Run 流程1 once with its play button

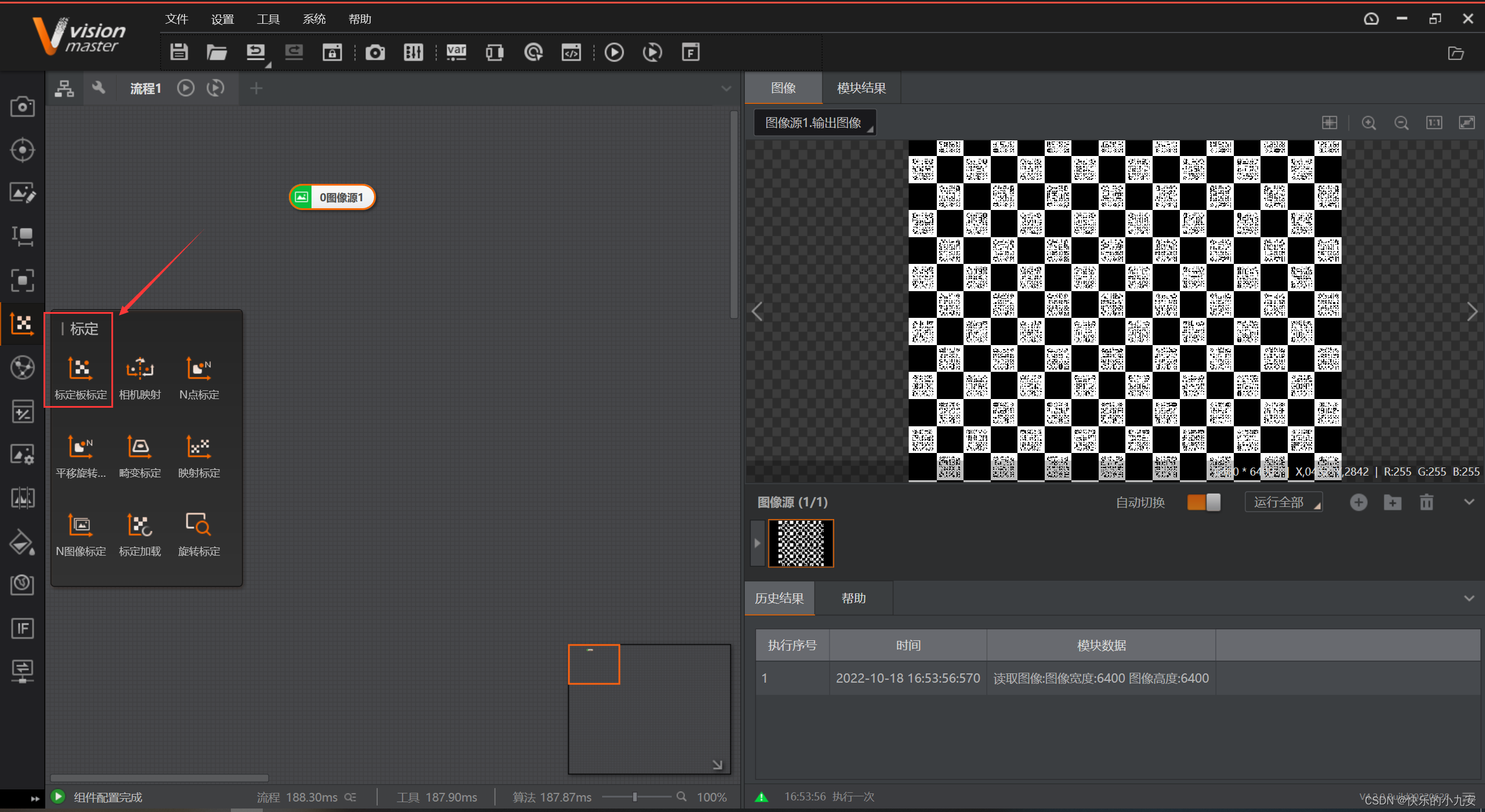tap(186, 88)
